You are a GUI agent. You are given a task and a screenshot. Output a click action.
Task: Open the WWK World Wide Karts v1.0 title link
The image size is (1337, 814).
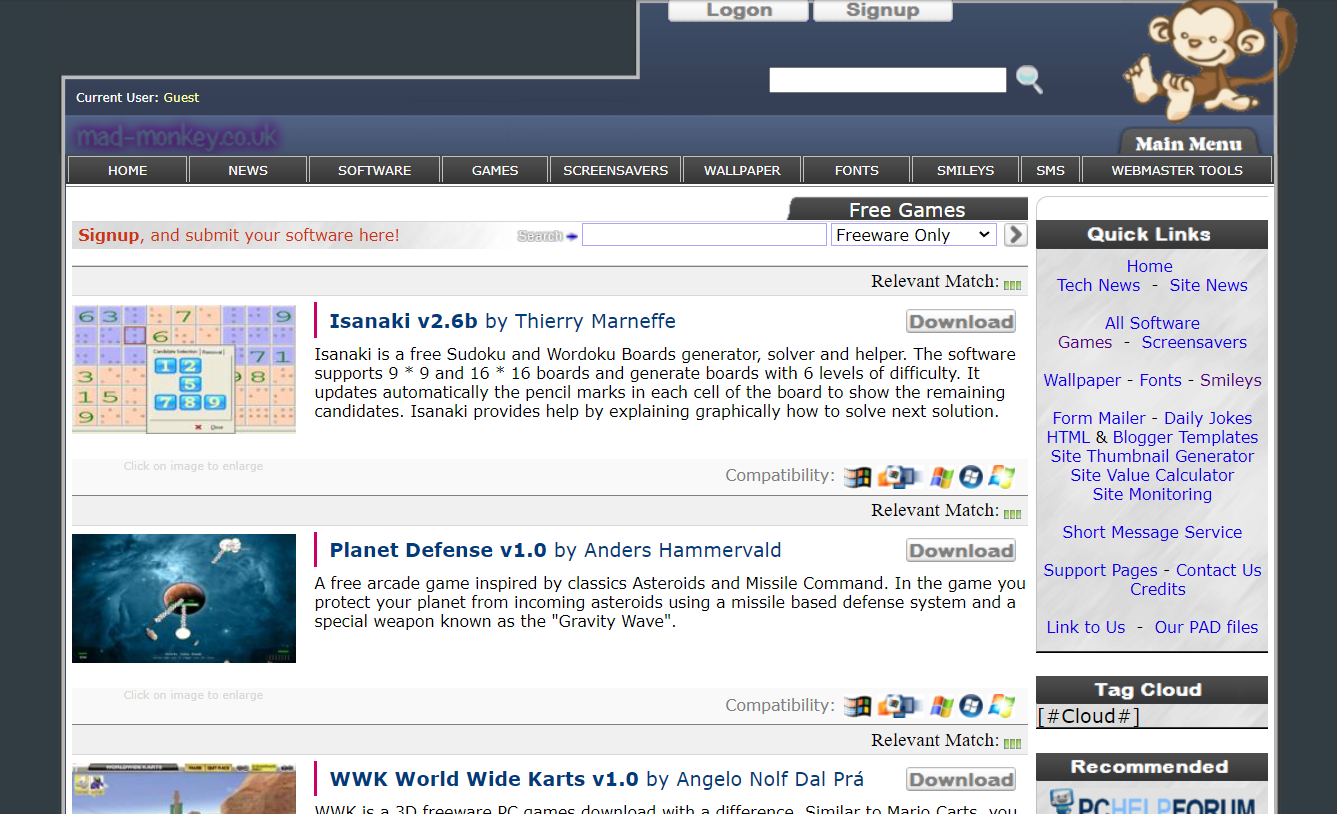(484, 779)
